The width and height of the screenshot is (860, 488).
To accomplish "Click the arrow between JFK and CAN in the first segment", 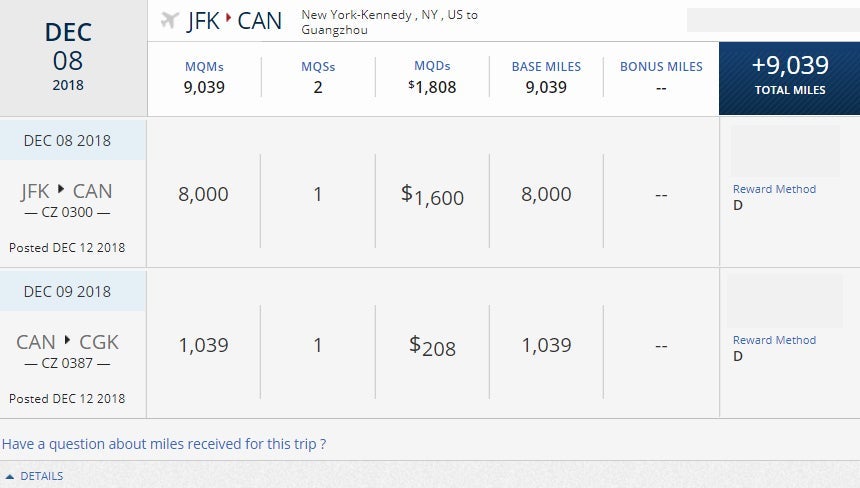I will tap(67, 191).
